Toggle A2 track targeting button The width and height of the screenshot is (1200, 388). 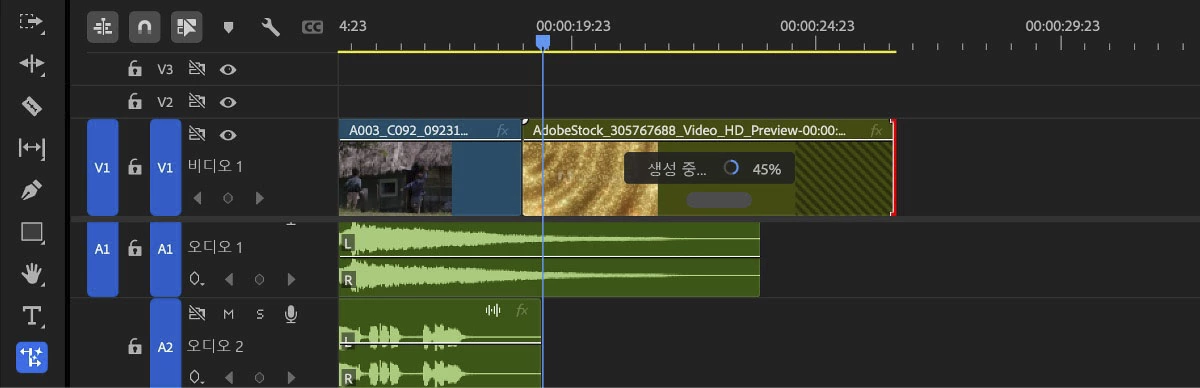coord(165,343)
